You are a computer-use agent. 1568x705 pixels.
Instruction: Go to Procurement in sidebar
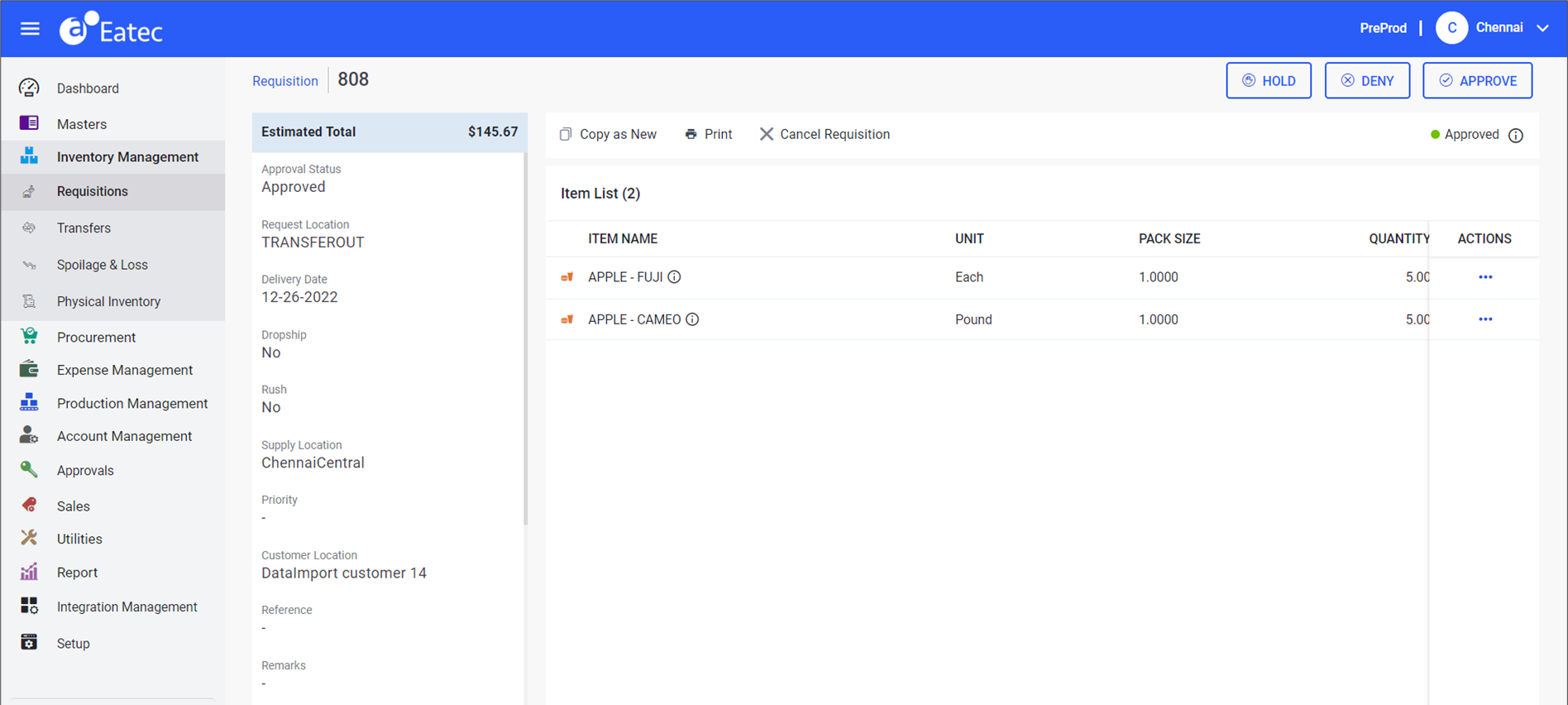click(x=96, y=337)
